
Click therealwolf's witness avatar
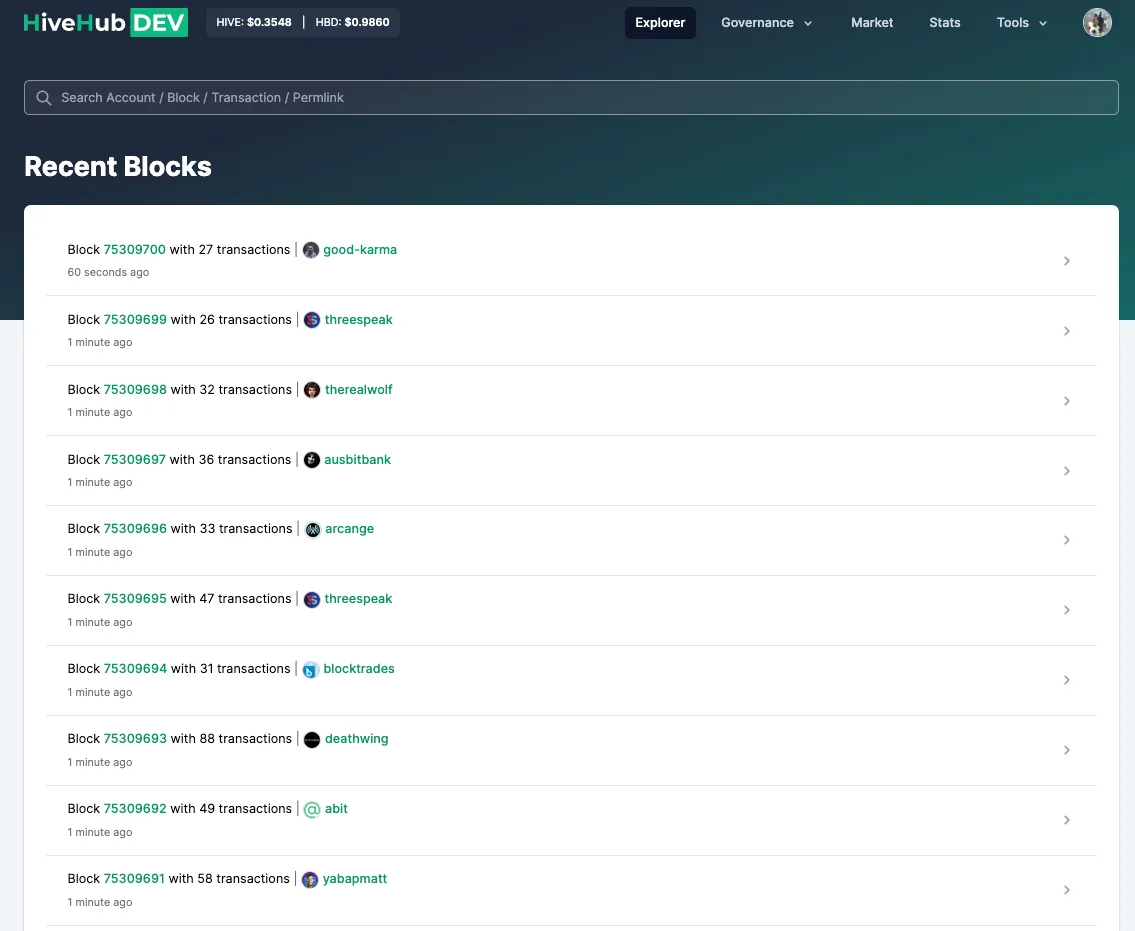pos(312,390)
